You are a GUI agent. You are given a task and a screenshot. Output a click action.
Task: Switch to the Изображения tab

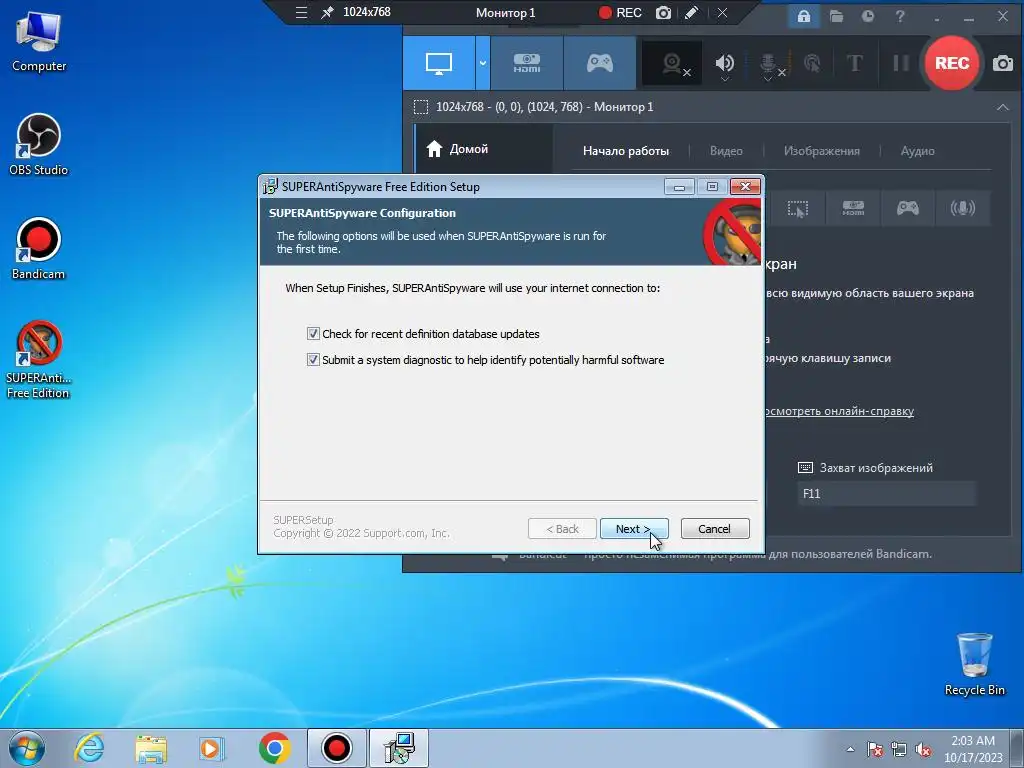tap(822, 151)
